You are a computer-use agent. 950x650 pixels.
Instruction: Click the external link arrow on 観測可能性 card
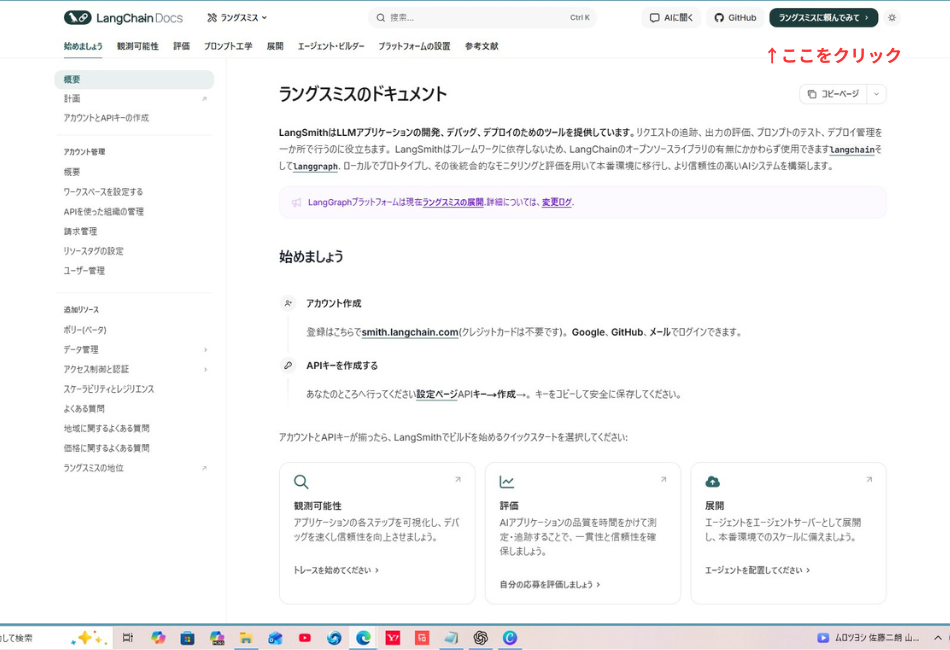(460, 478)
